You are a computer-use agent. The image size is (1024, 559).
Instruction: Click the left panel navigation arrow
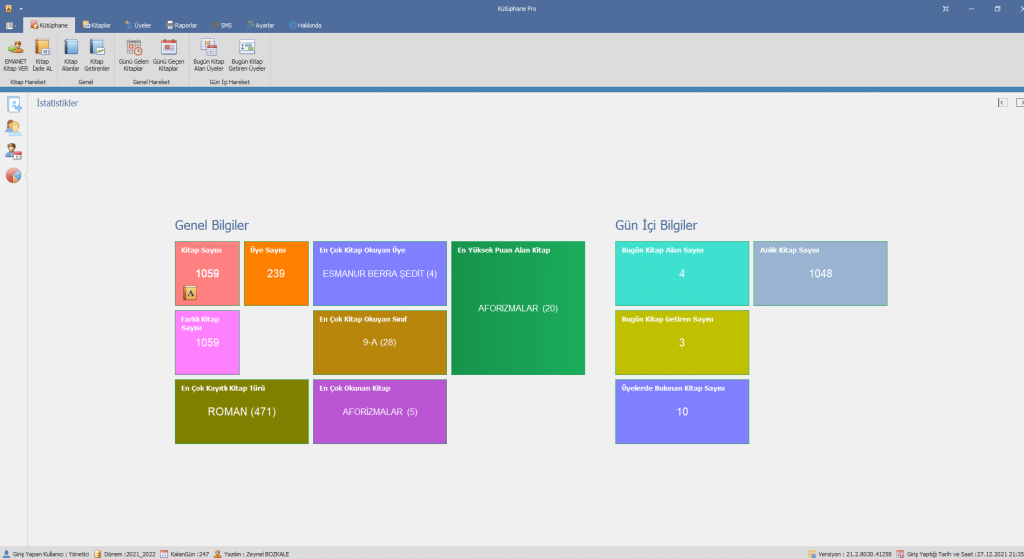point(1002,103)
